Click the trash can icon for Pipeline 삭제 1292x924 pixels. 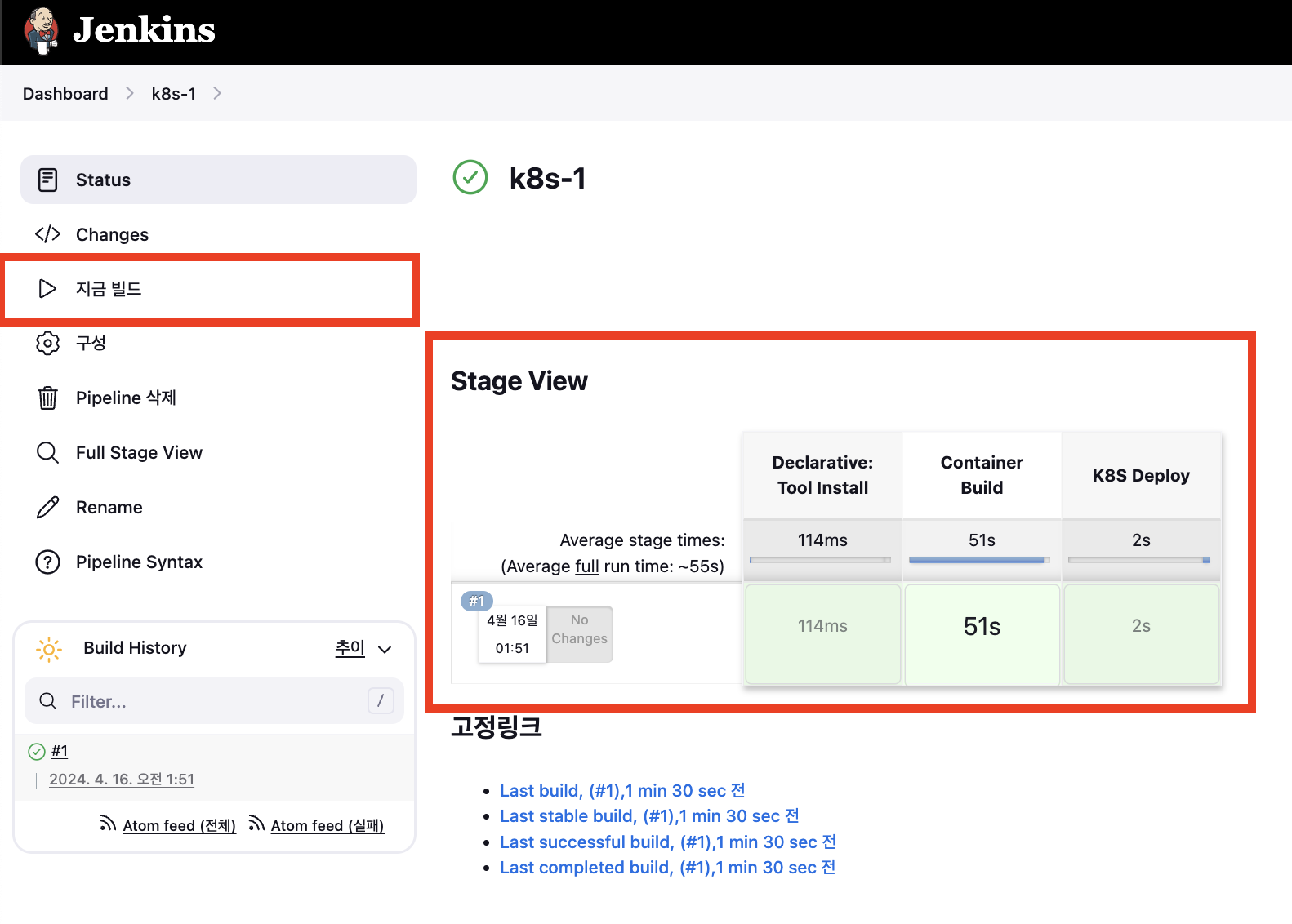(x=48, y=398)
